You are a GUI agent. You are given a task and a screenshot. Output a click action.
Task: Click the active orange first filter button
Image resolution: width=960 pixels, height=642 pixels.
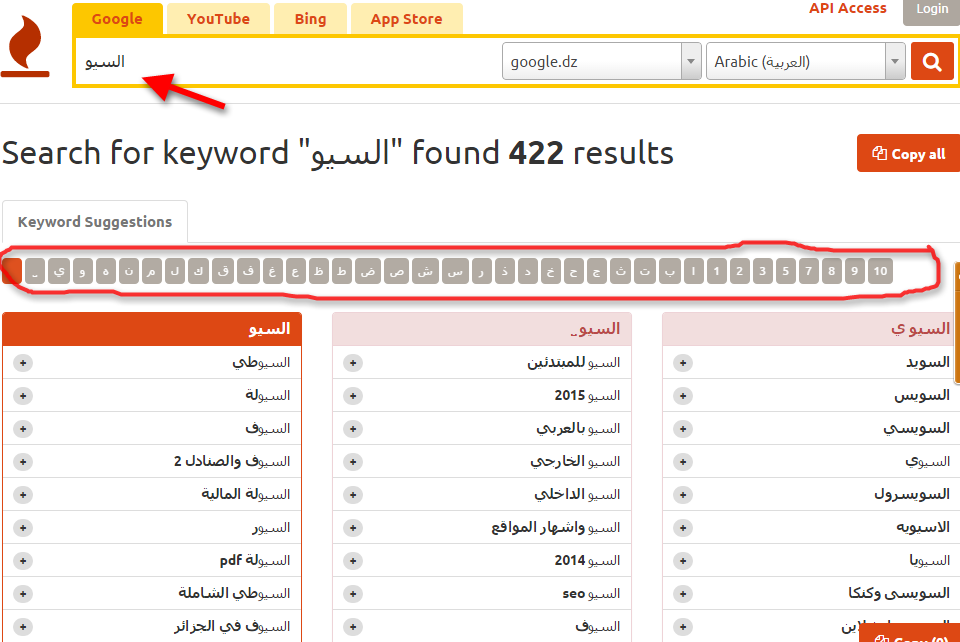pos(12,271)
